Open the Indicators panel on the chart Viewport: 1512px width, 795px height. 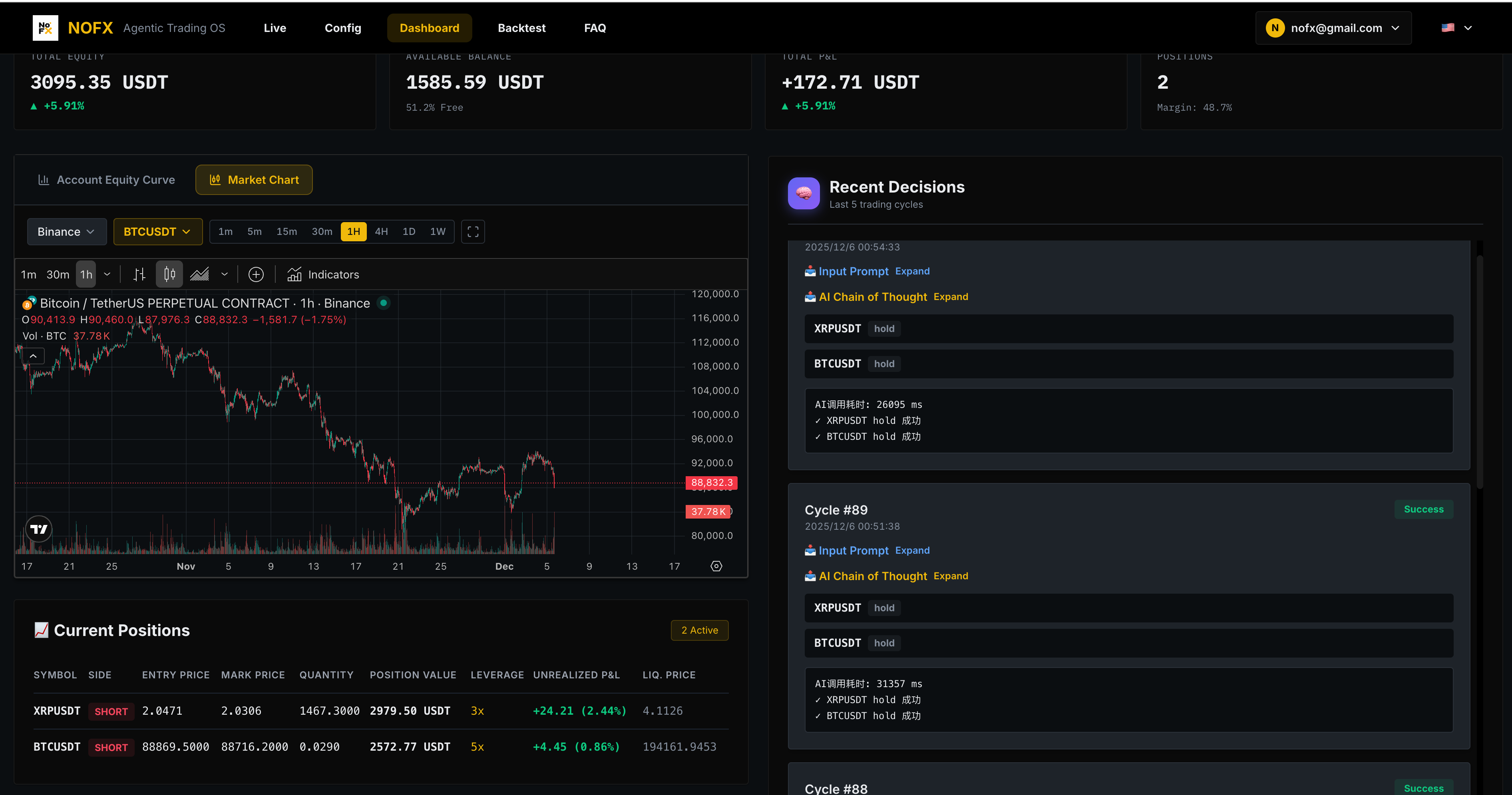pyautogui.click(x=323, y=274)
